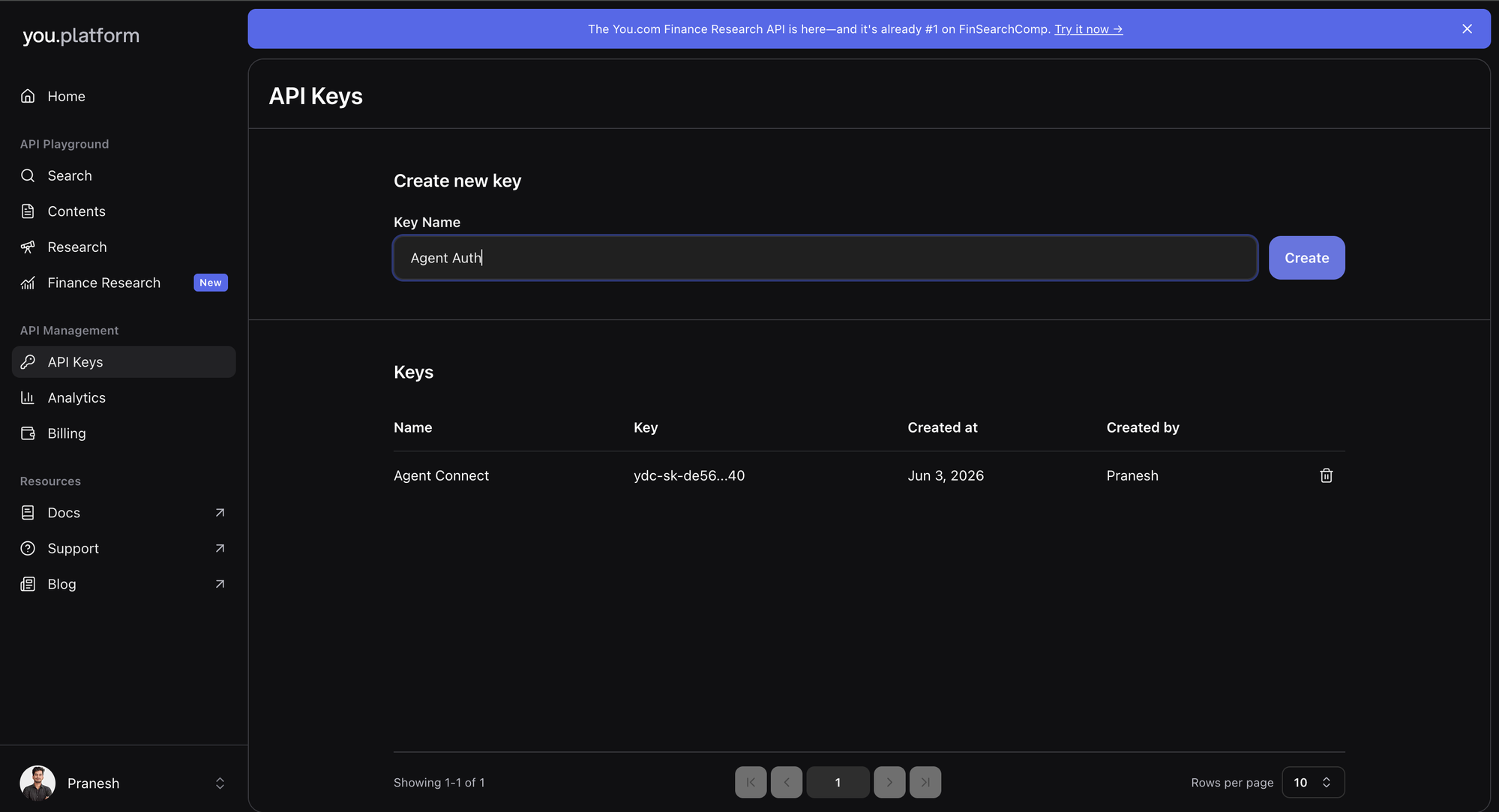Screen dimensions: 1499x812
Task: Click the Create button
Action: [x=1306, y=258]
